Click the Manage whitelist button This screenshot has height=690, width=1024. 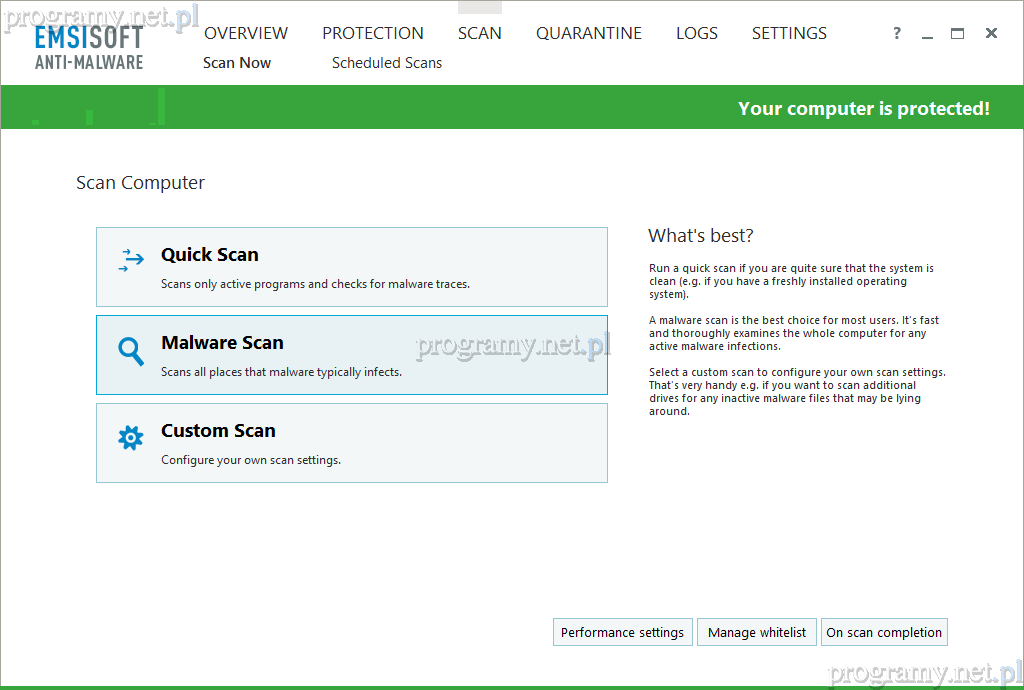tap(757, 633)
